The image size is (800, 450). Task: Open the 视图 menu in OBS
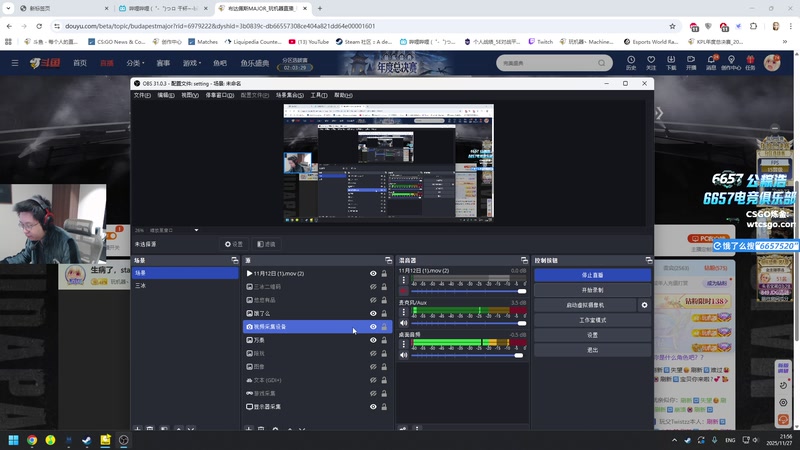(190, 95)
